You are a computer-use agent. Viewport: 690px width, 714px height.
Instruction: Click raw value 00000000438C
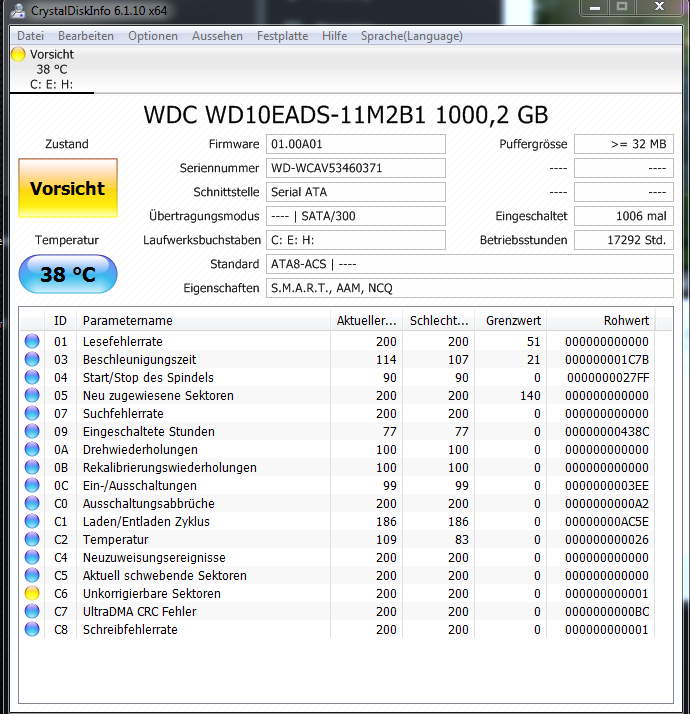click(607, 432)
